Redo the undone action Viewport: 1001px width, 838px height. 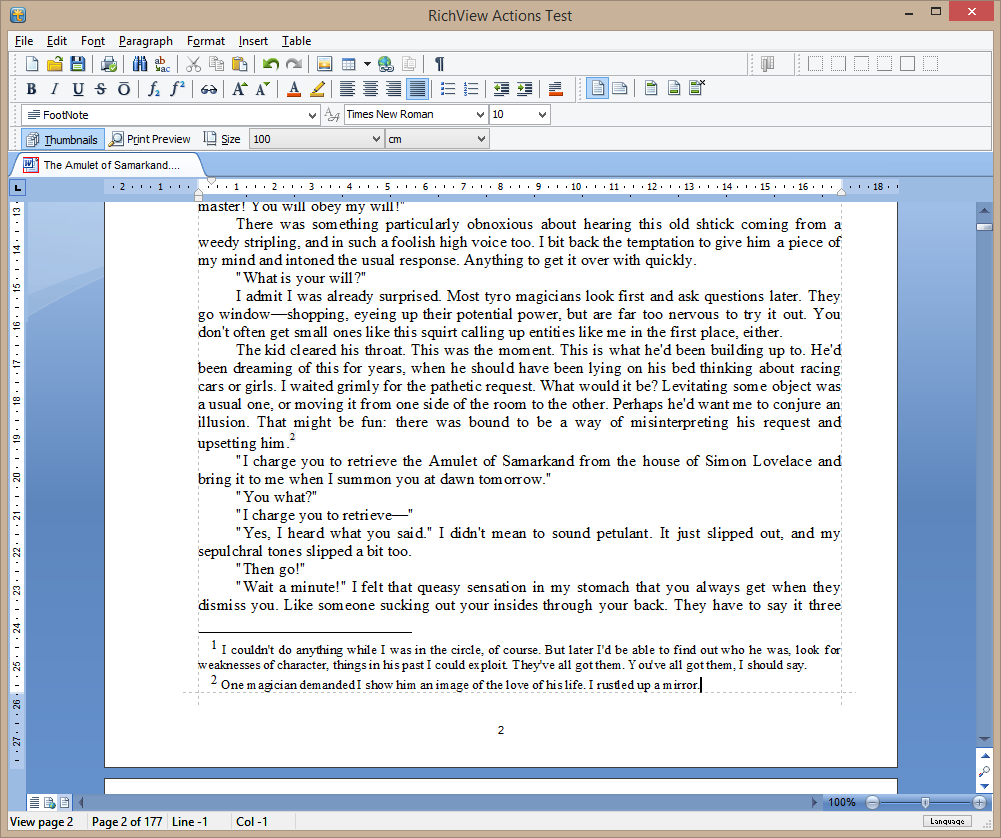(x=294, y=64)
